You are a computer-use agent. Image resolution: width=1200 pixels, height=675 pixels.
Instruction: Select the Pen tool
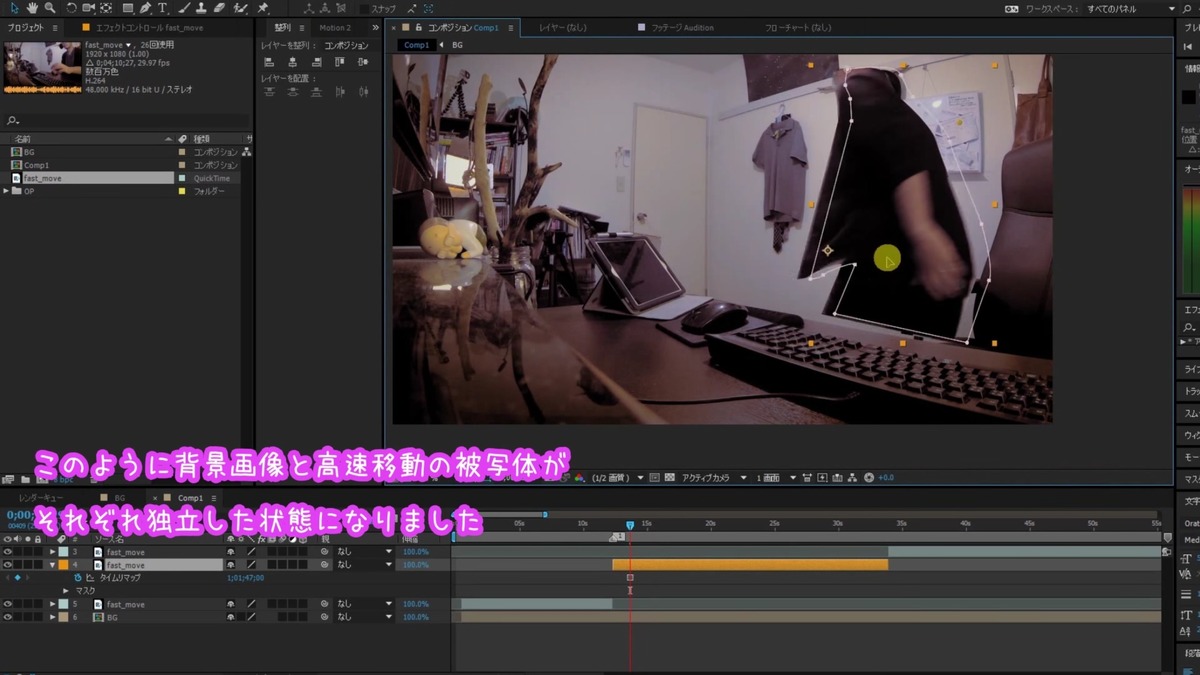click(x=146, y=7)
